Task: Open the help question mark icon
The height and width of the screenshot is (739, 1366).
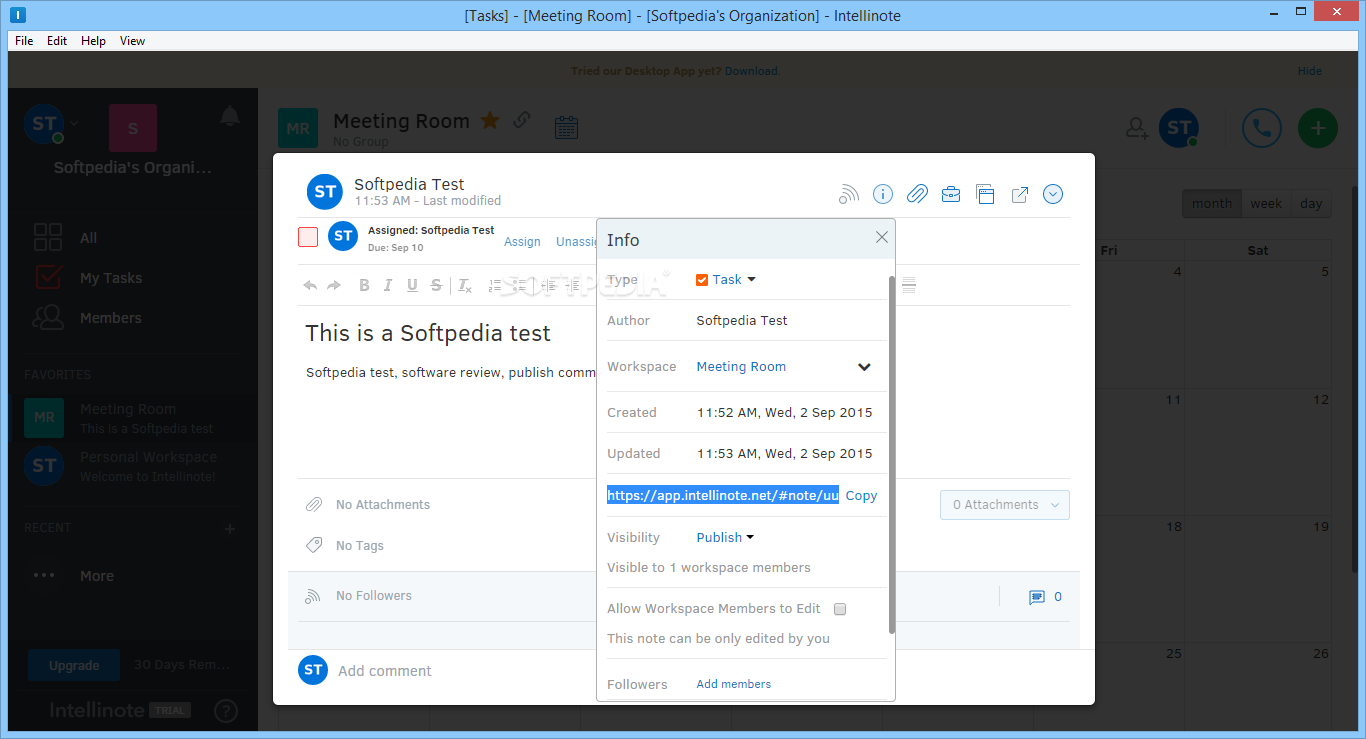Action: click(226, 711)
